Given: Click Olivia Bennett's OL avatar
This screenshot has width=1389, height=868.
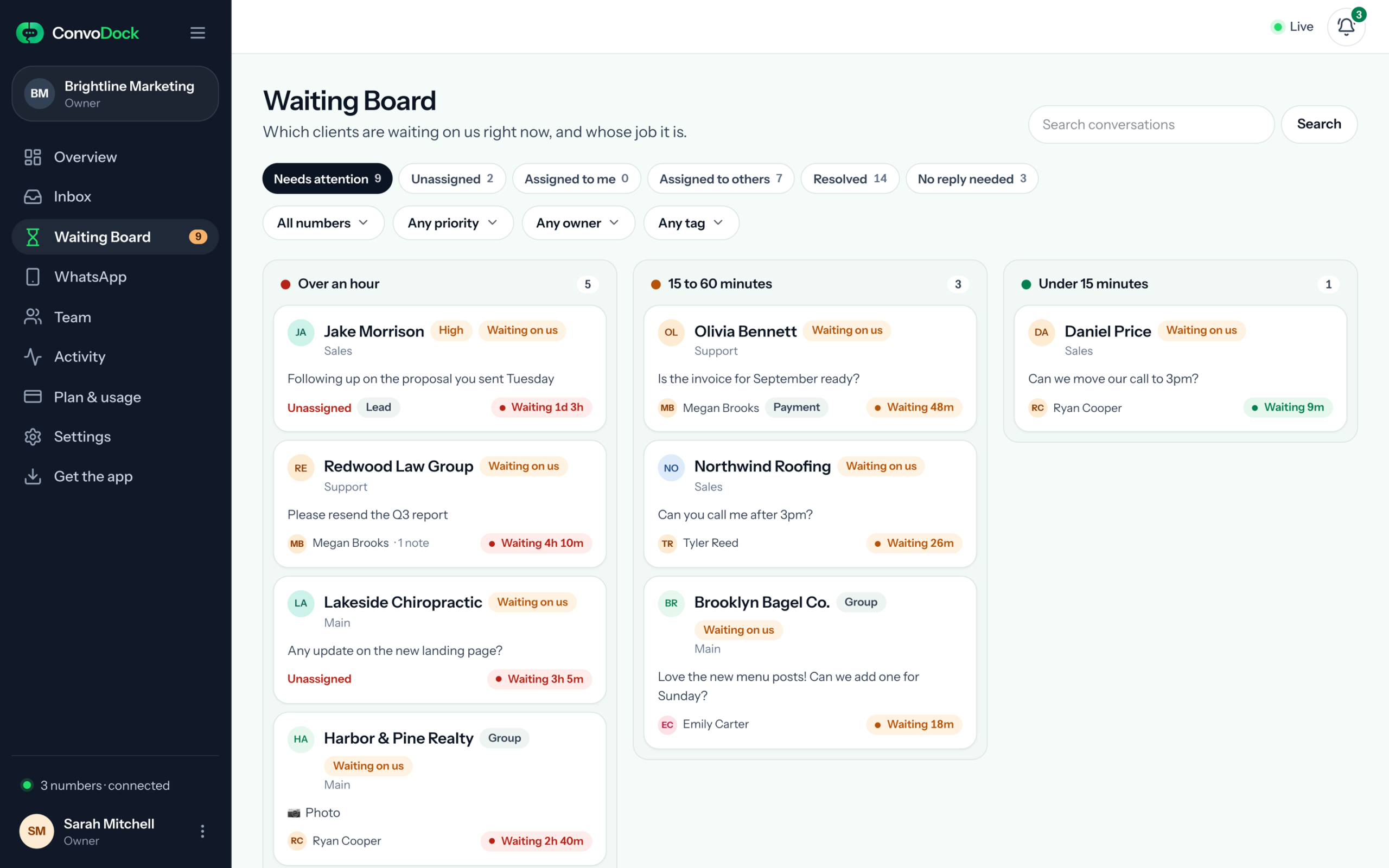Looking at the screenshot, I should pyautogui.click(x=671, y=333).
